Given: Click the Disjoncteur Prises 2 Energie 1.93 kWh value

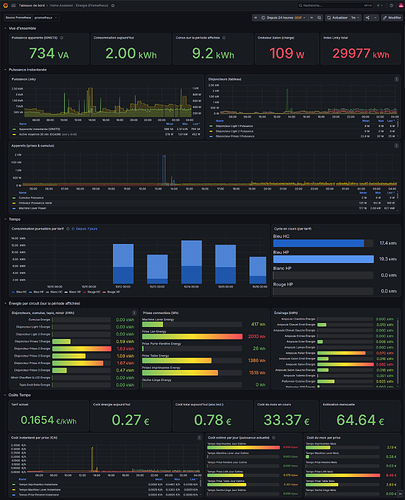Looking at the screenshot, I should tap(125, 349).
